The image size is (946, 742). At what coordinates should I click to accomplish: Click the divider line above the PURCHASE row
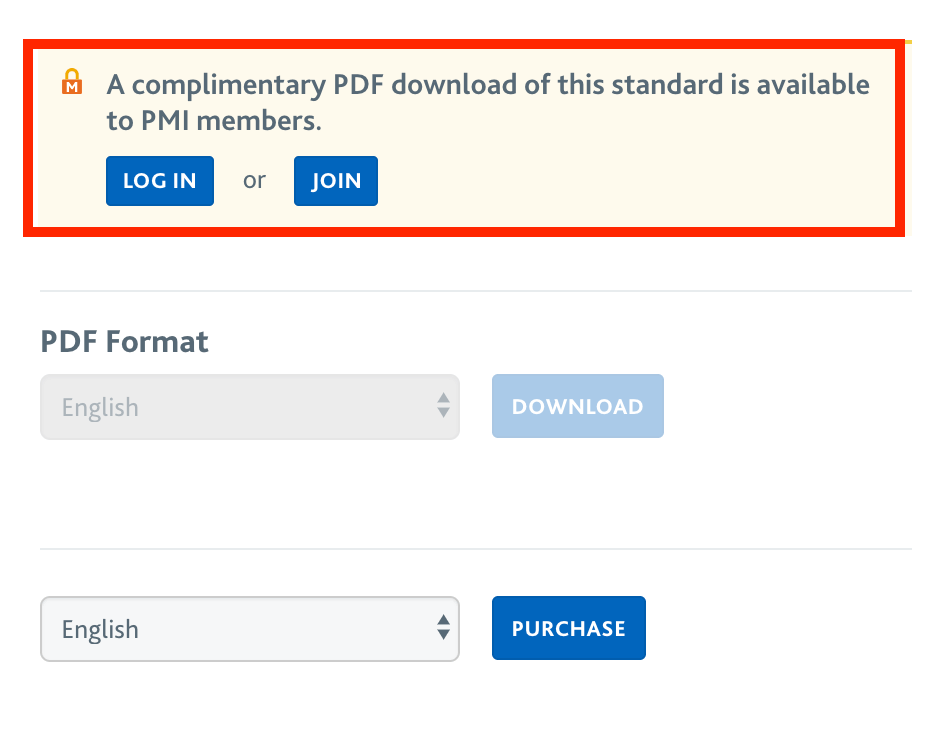(x=475, y=549)
